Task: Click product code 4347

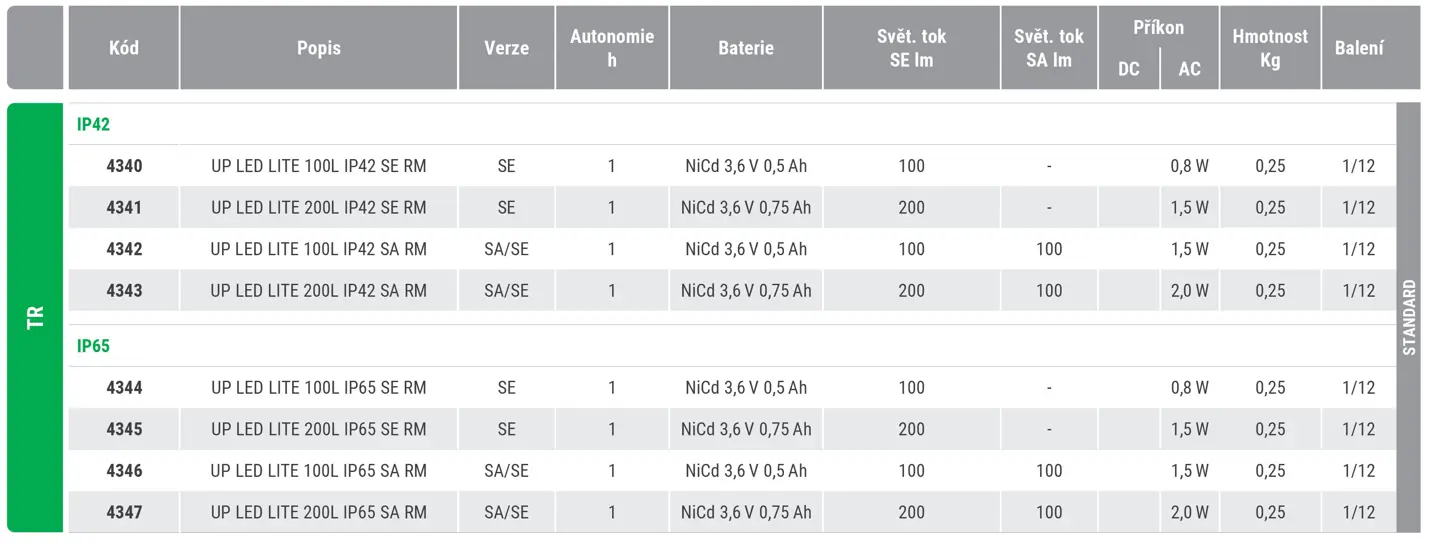Action: pyautogui.click(x=124, y=513)
